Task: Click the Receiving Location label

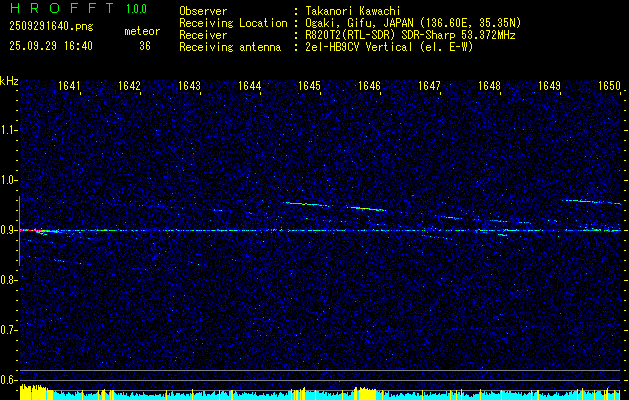Action: point(233,23)
